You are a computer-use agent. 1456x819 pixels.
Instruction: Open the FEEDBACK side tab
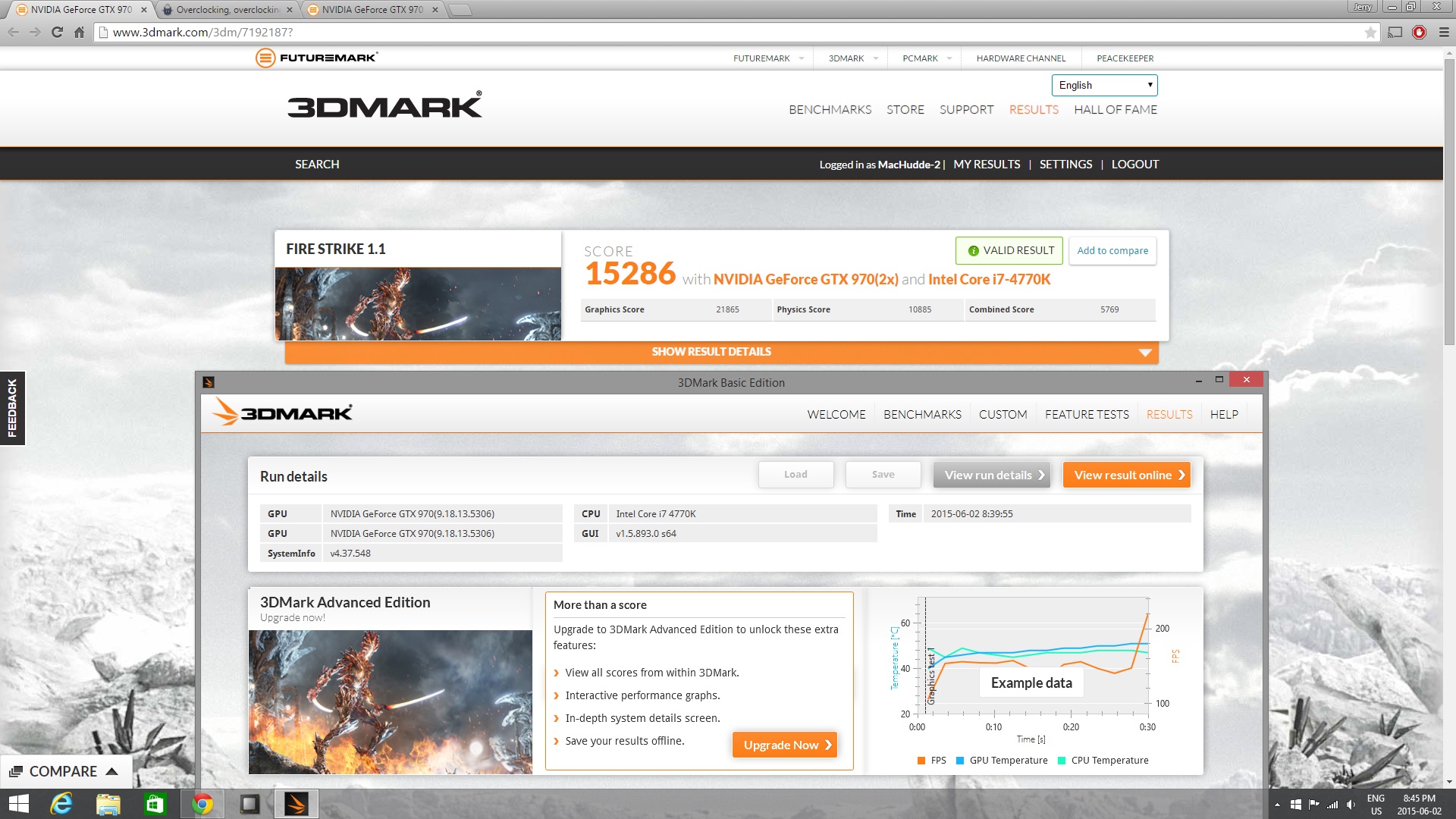pos(12,408)
